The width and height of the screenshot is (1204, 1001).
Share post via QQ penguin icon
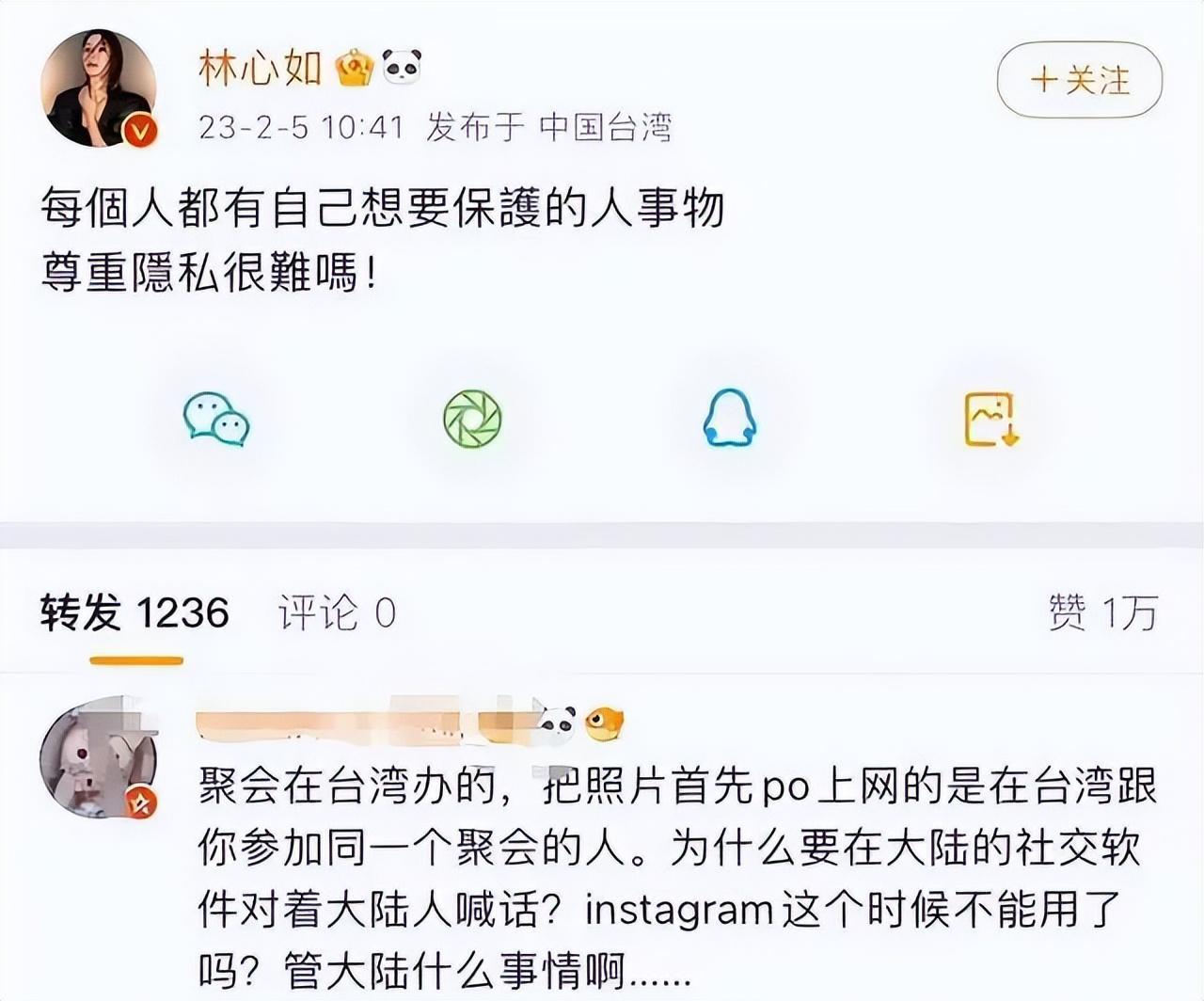pos(730,420)
